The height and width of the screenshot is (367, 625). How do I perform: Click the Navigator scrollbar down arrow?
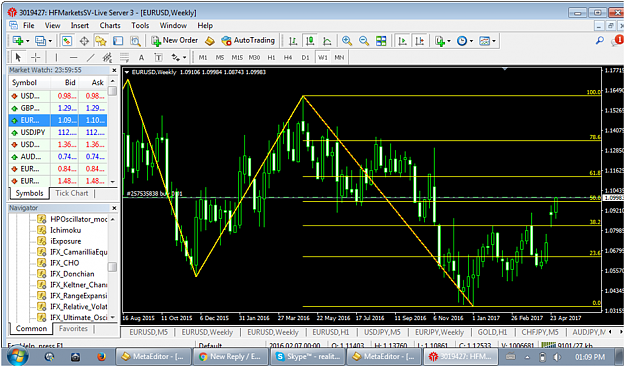tap(113, 318)
